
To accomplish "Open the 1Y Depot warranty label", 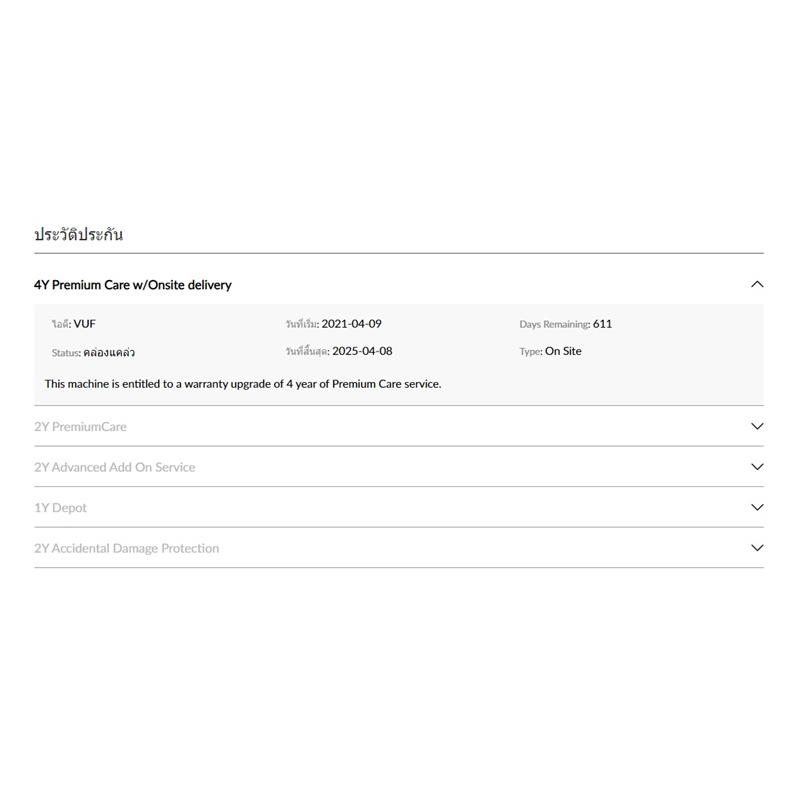I will (60, 508).
